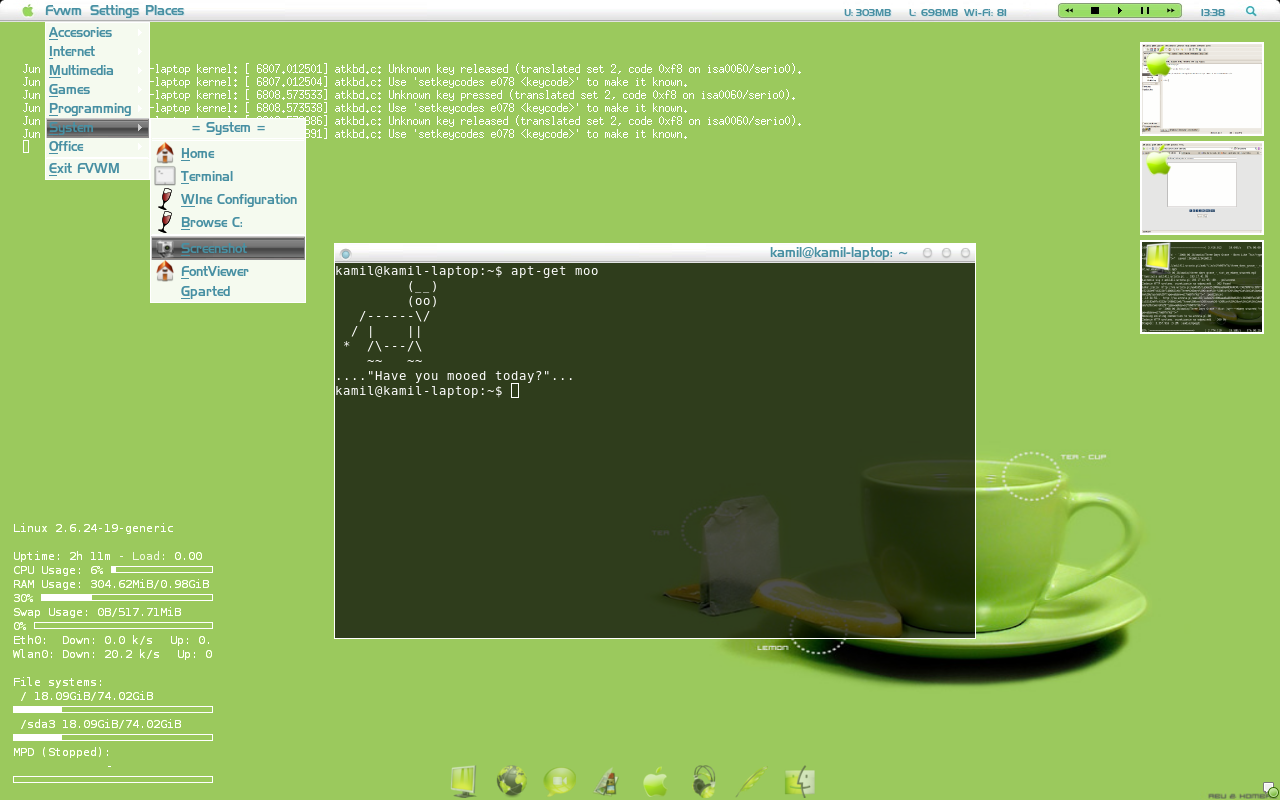The image size is (1280, 800).
Task: Click the camera icon beside Screenshot
Action: pyautogui.click(x=165, y=248)
